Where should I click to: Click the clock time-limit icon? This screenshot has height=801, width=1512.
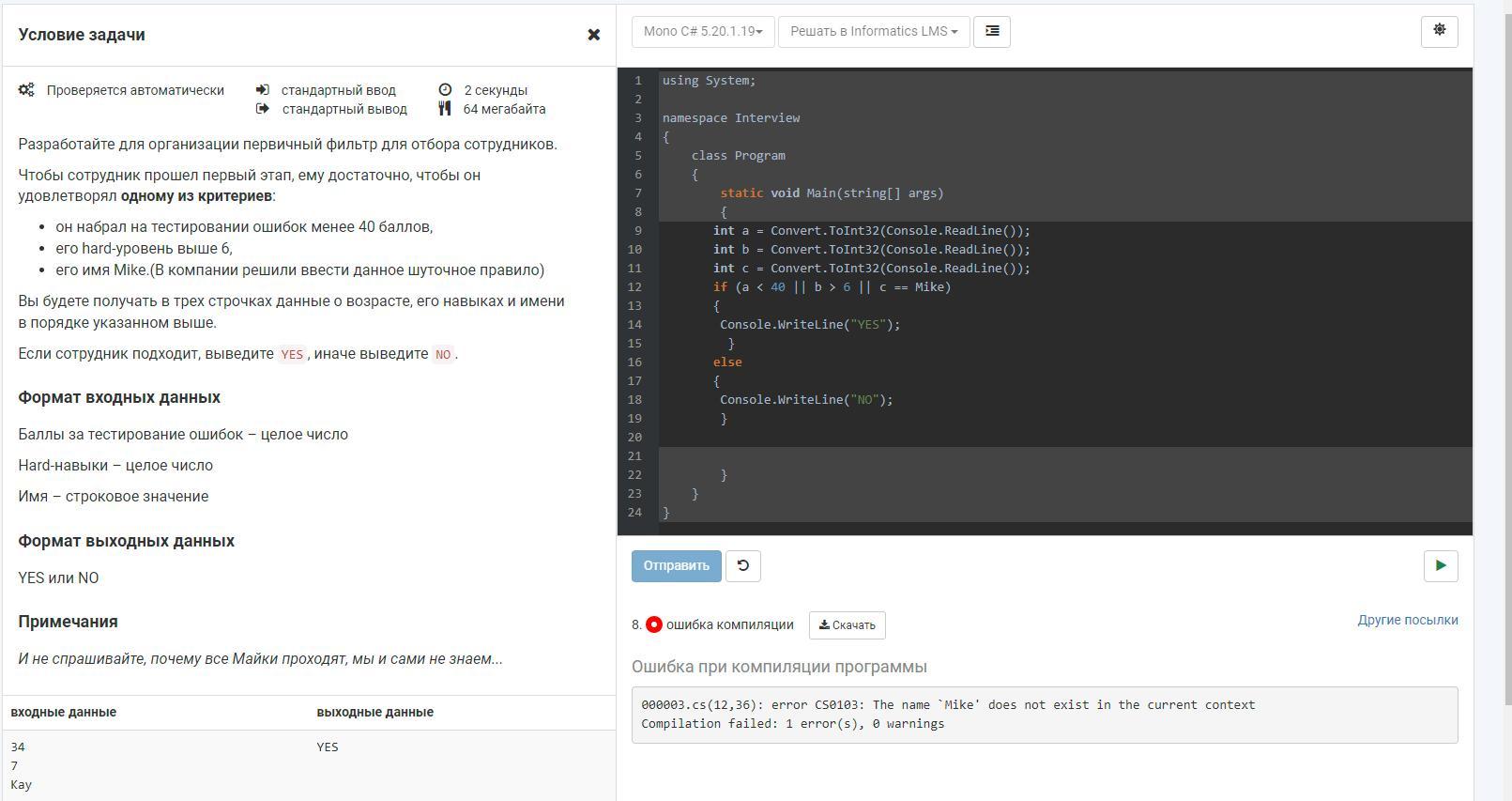coord(445,90)
